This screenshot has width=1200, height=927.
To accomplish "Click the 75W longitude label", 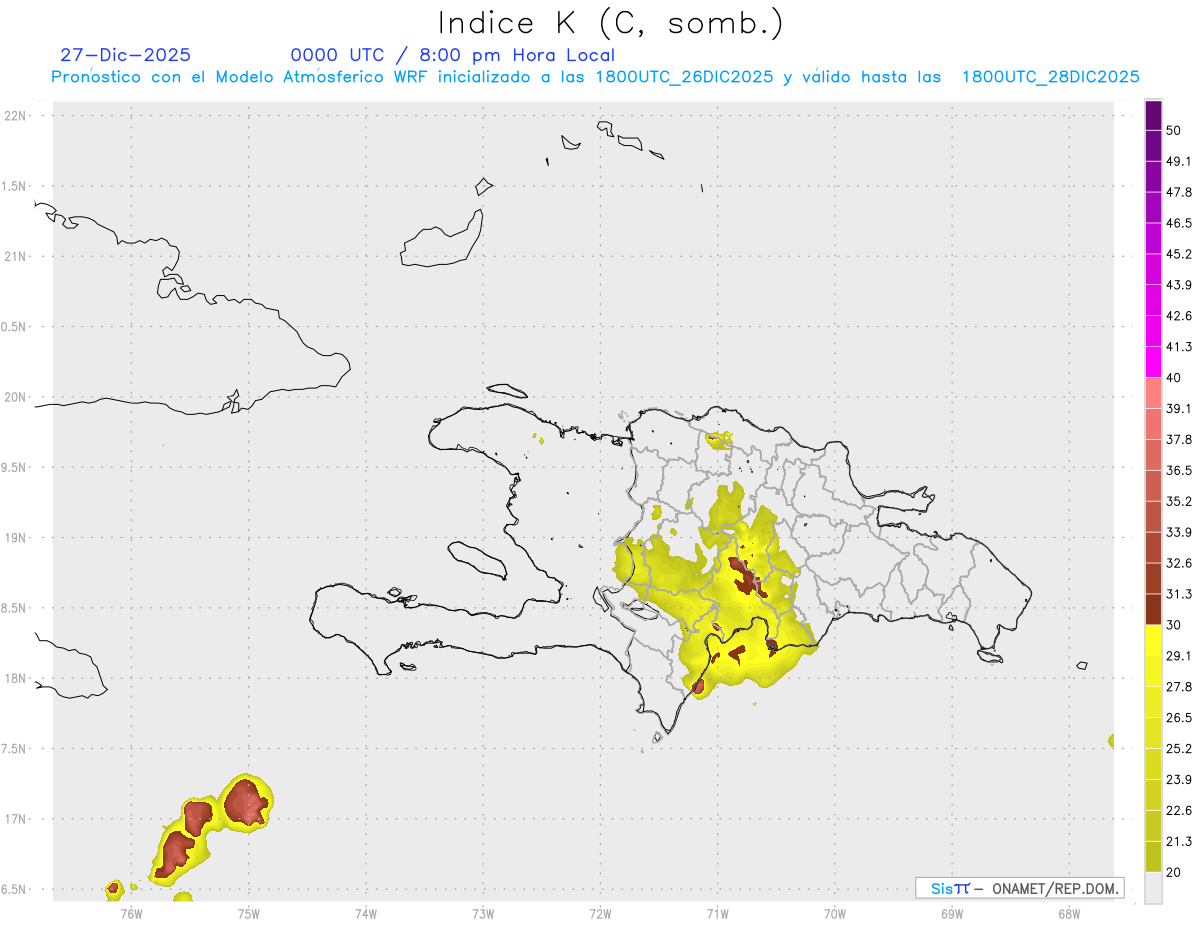I will (x=249, y=913).
